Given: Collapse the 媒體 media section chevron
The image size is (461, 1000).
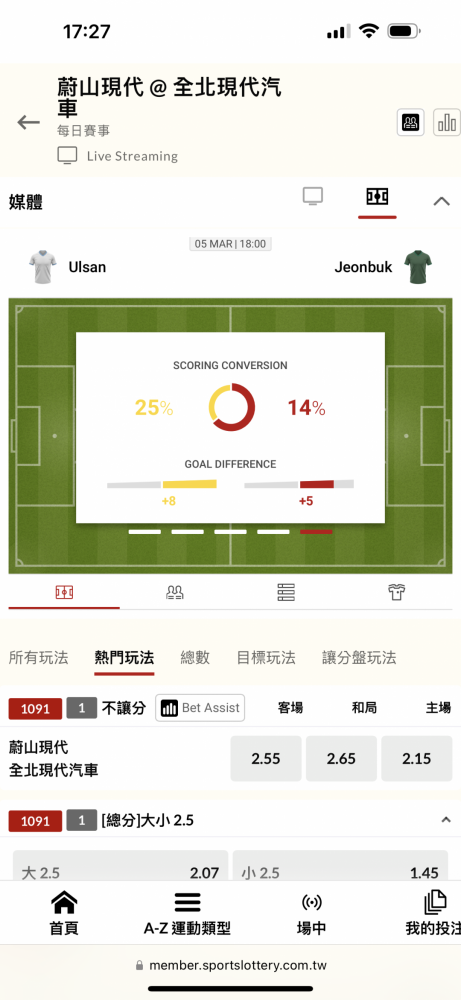Looking at the screenshot, I should coord(441,202).
